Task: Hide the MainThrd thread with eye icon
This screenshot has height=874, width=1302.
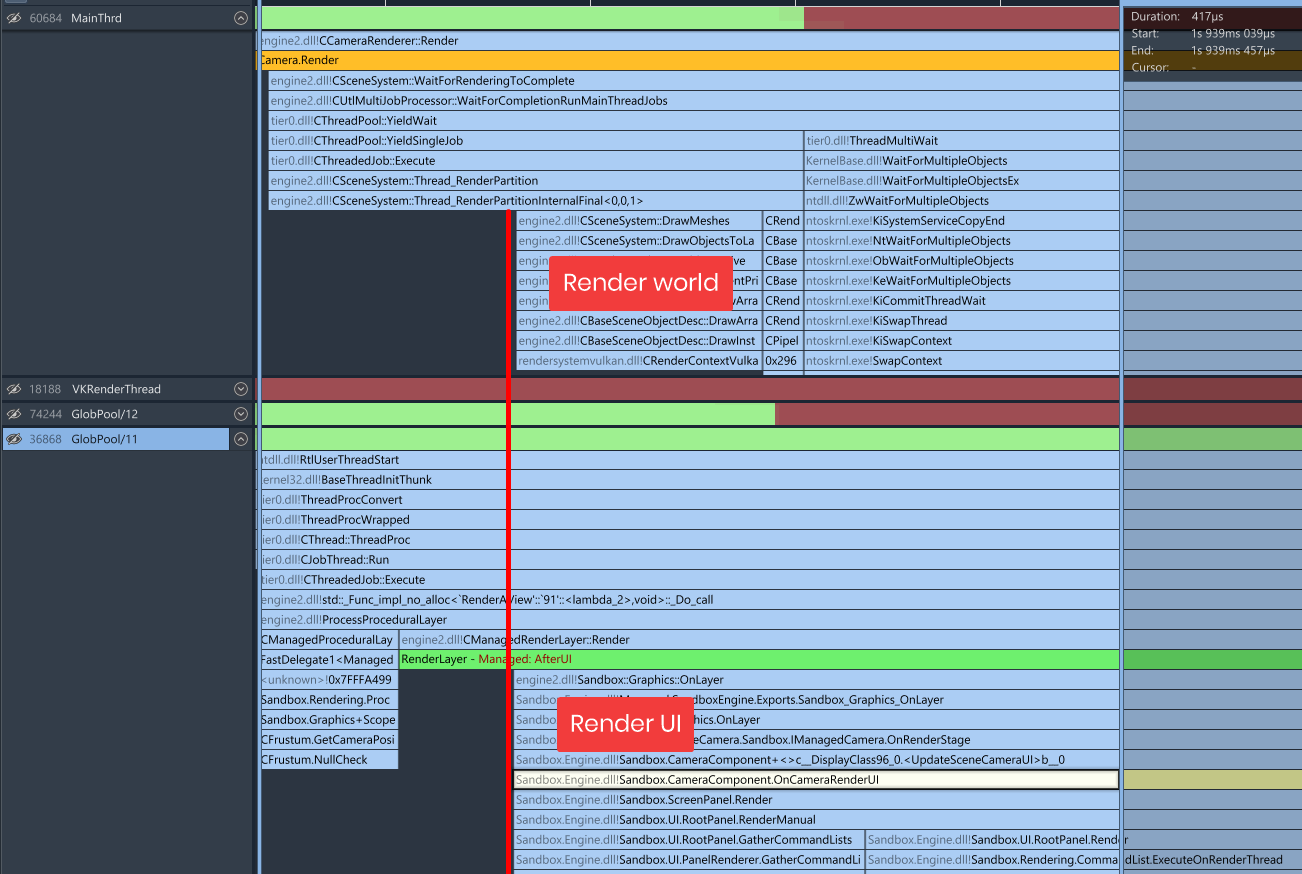Action: click(14, 18)
